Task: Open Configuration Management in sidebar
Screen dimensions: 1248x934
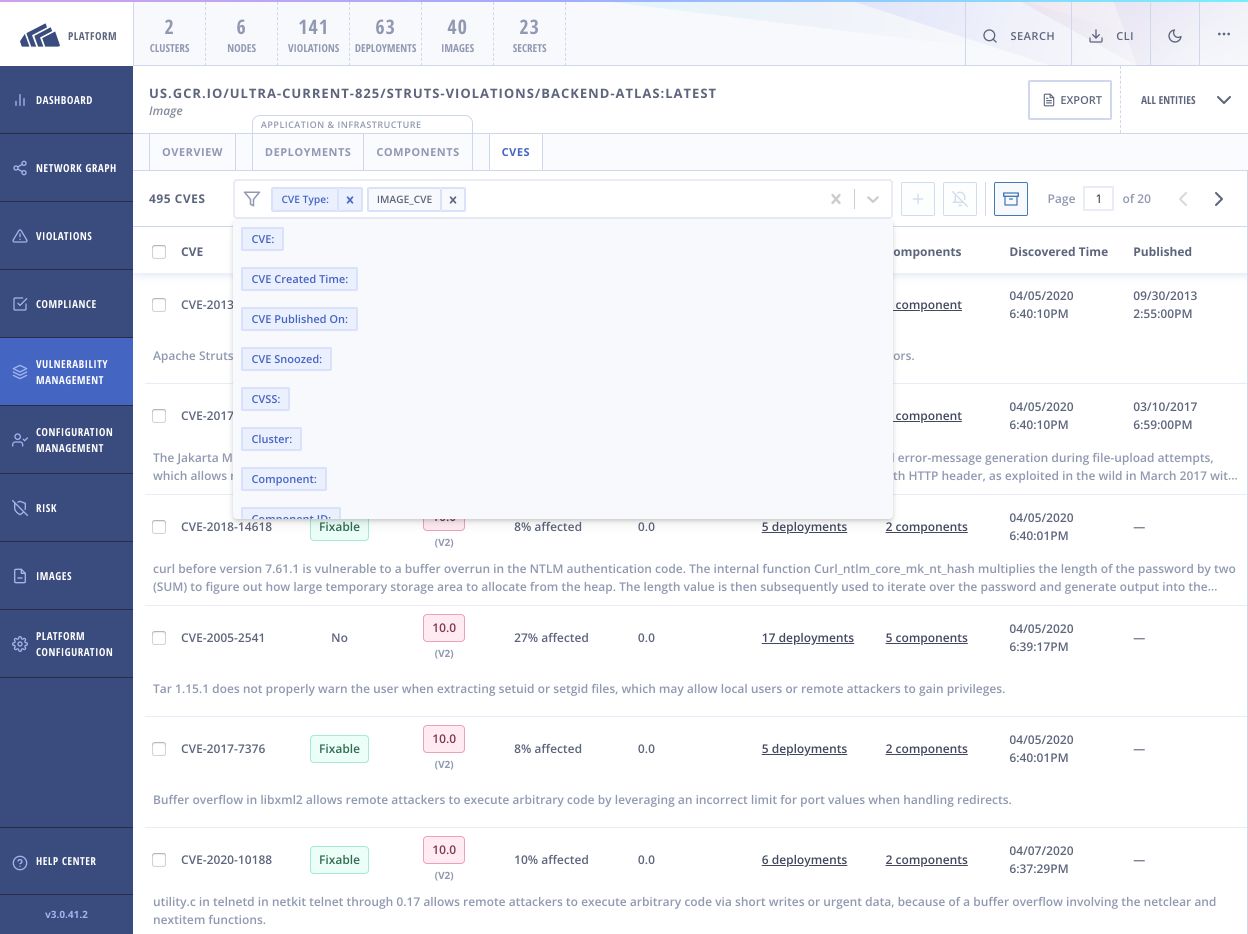Action: click(x=66, y=440)
